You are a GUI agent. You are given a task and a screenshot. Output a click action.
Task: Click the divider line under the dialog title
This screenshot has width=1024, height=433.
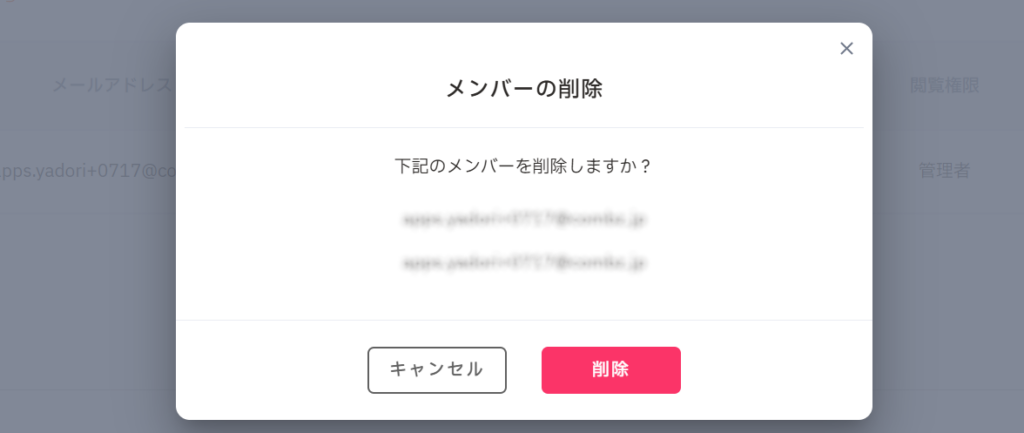click(x=523, y=127)
